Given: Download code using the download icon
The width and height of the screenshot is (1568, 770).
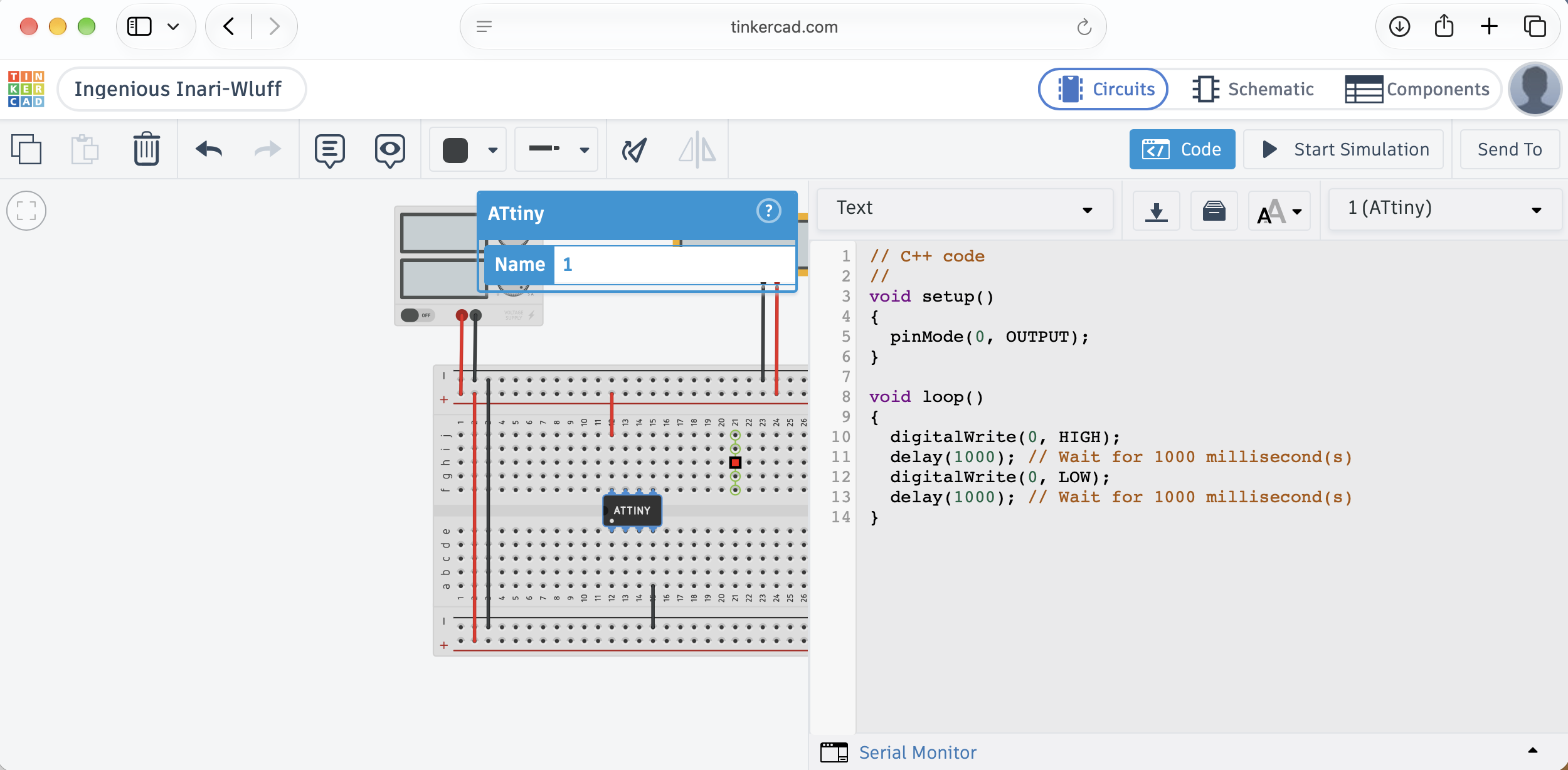Looking at the screenshot, I should [x=1157, y=211].
